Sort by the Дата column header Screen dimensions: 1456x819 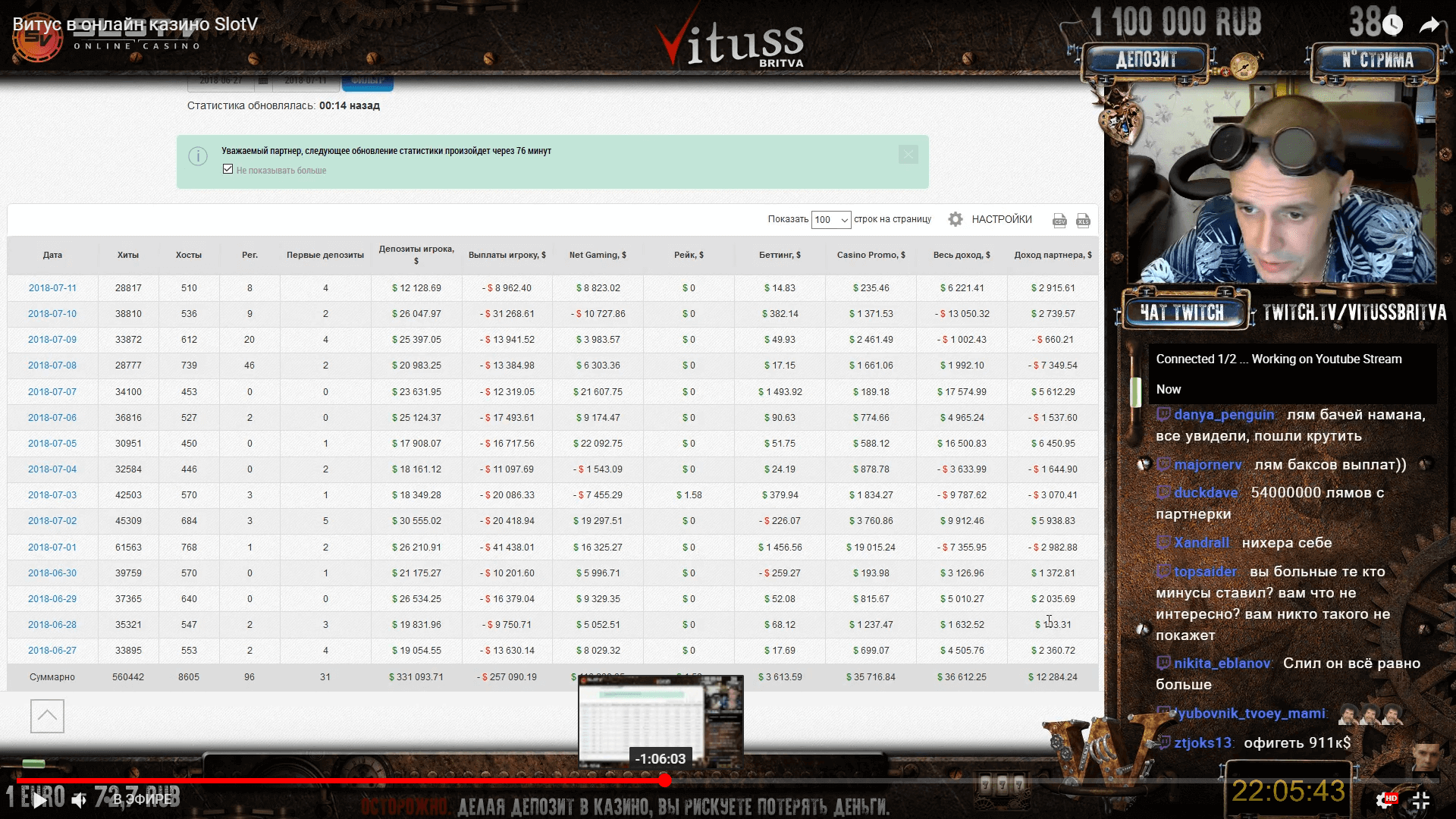pos(52,256)
